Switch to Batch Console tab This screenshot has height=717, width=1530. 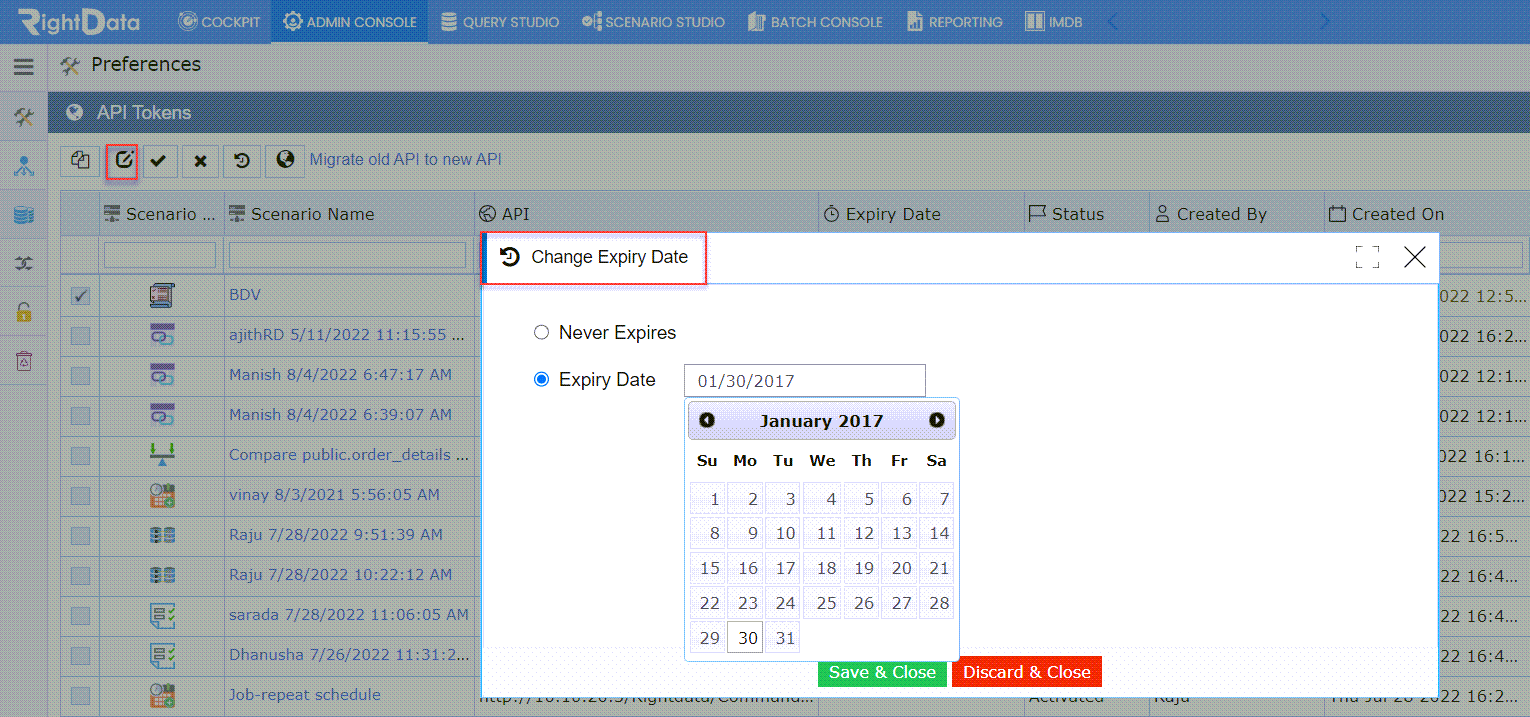815,21
